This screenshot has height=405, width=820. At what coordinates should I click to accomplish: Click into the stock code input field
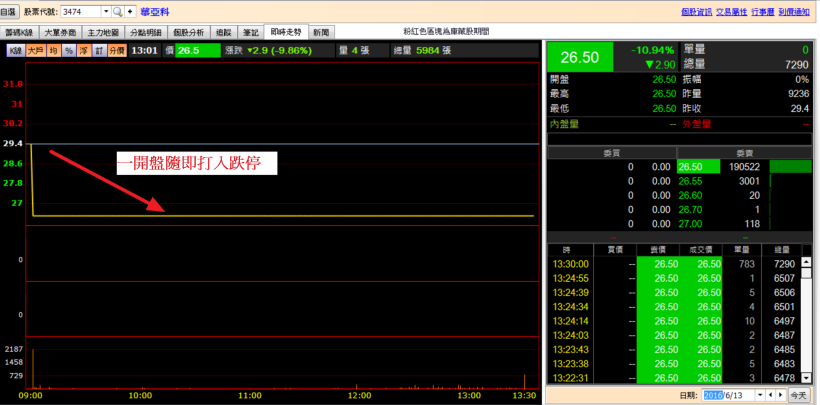pyautogui.click(x=80, y=11)
